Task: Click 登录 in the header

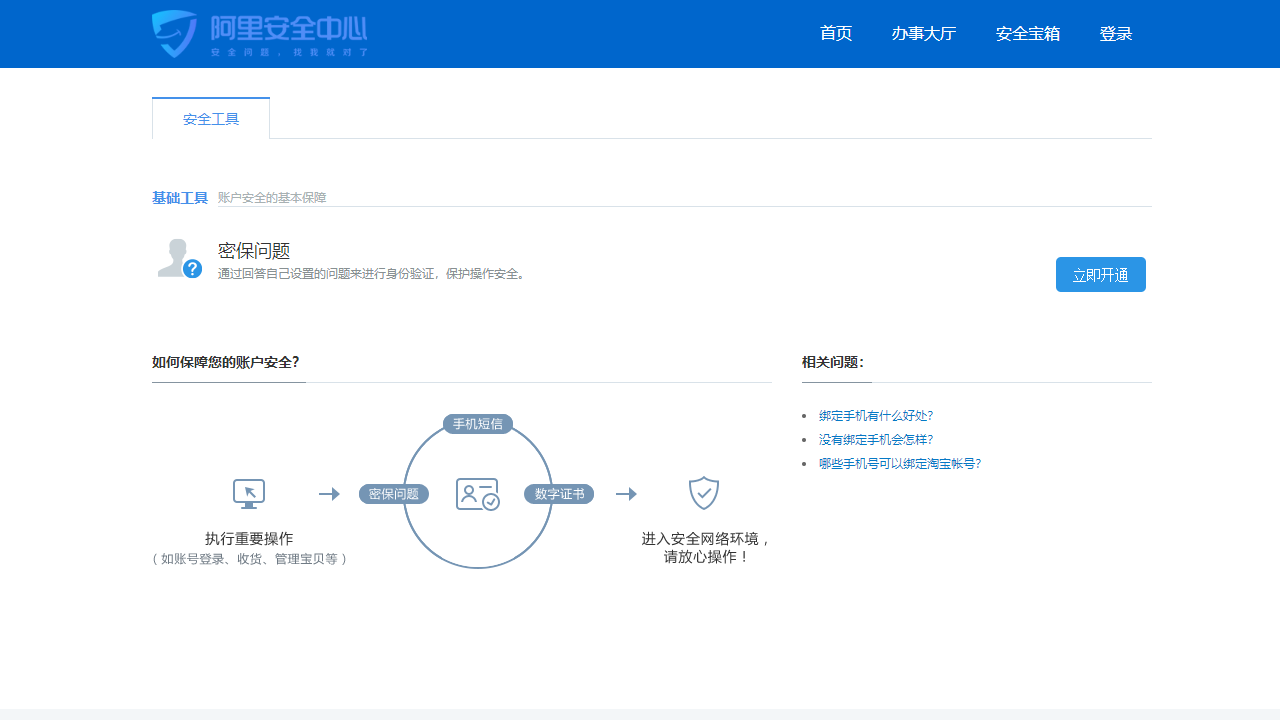Action: 1116,34
